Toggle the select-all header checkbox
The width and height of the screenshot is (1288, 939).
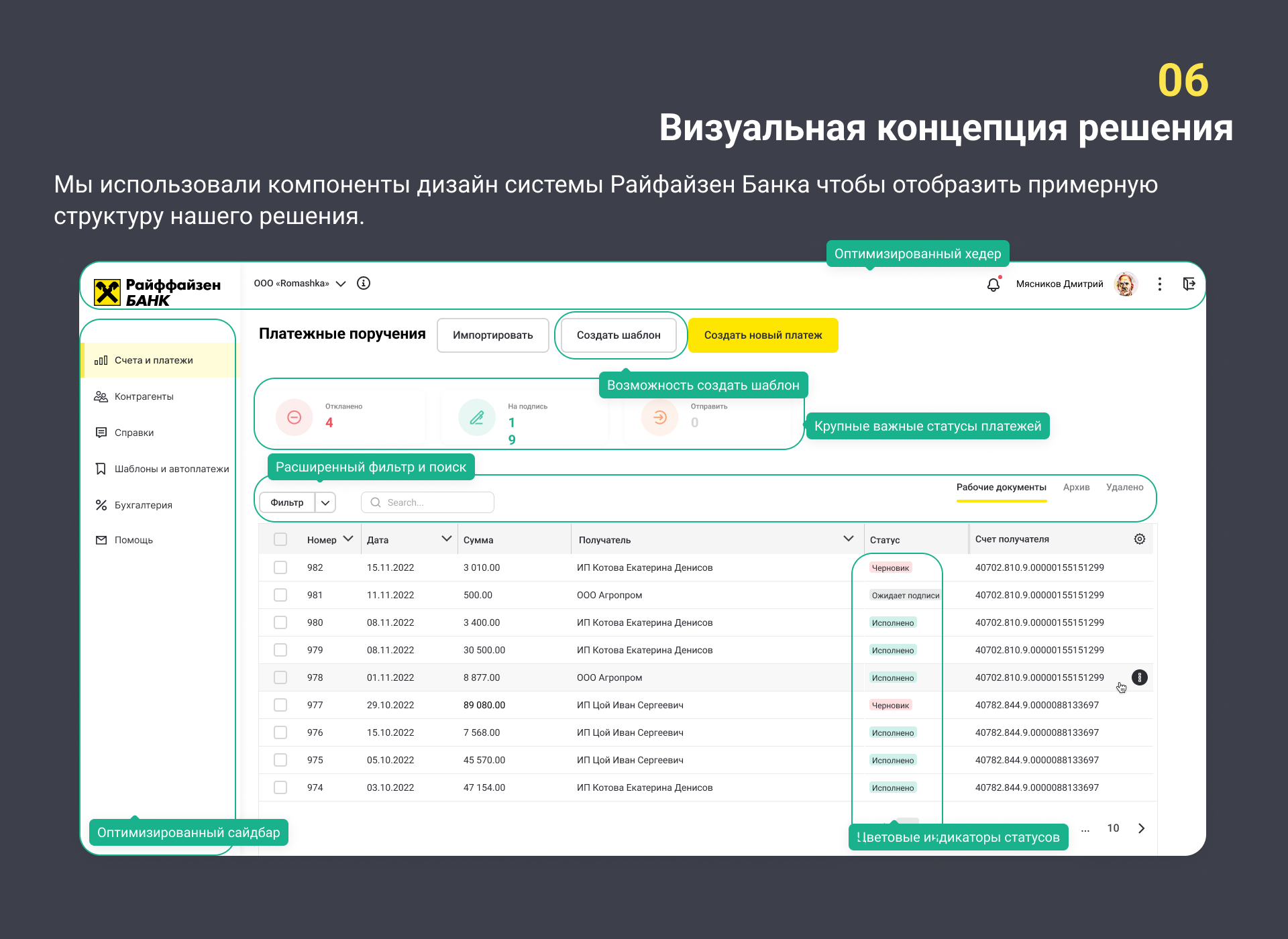click(280, 539)
